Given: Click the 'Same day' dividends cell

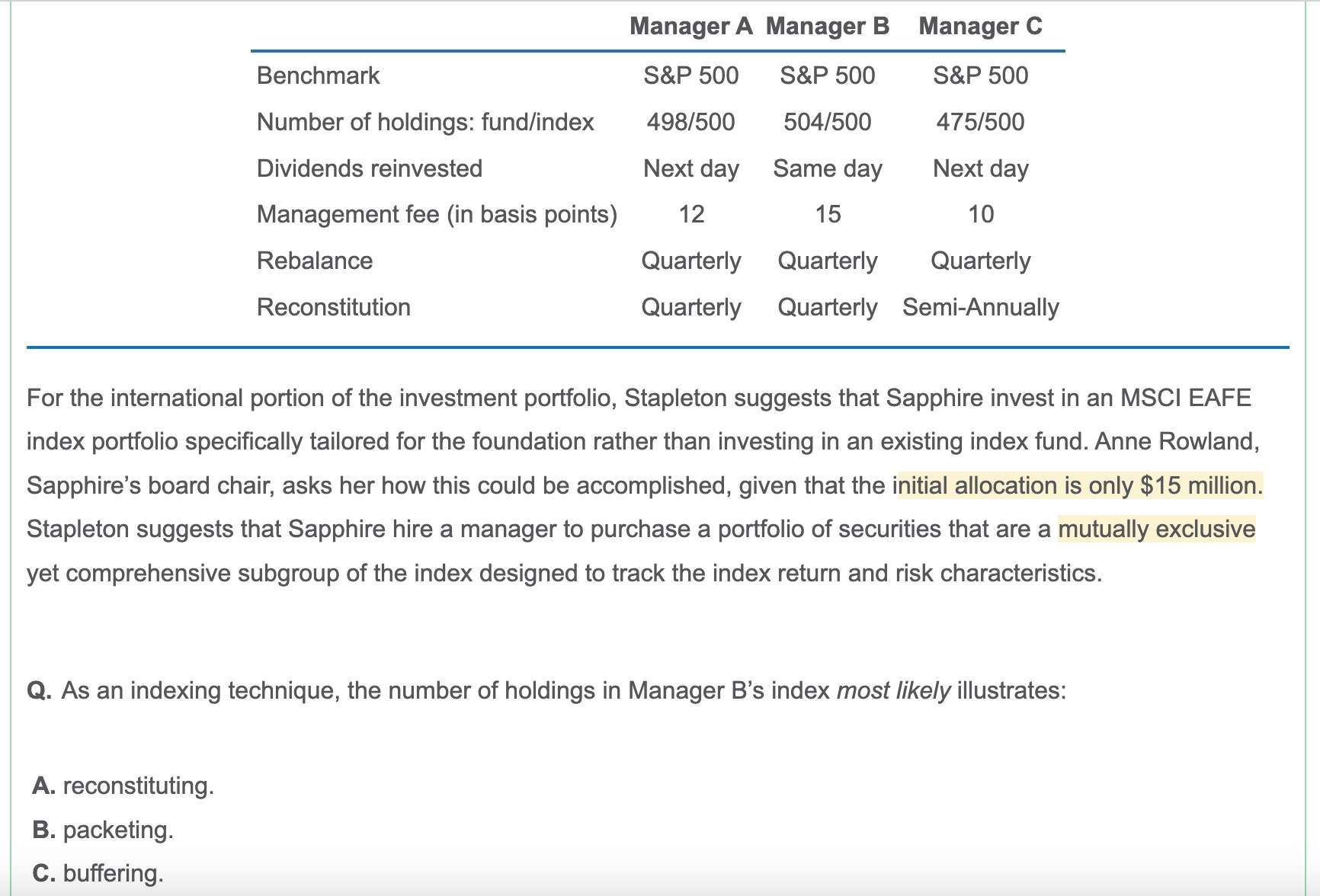Looking at the screenshot, I should coord(827,168).
